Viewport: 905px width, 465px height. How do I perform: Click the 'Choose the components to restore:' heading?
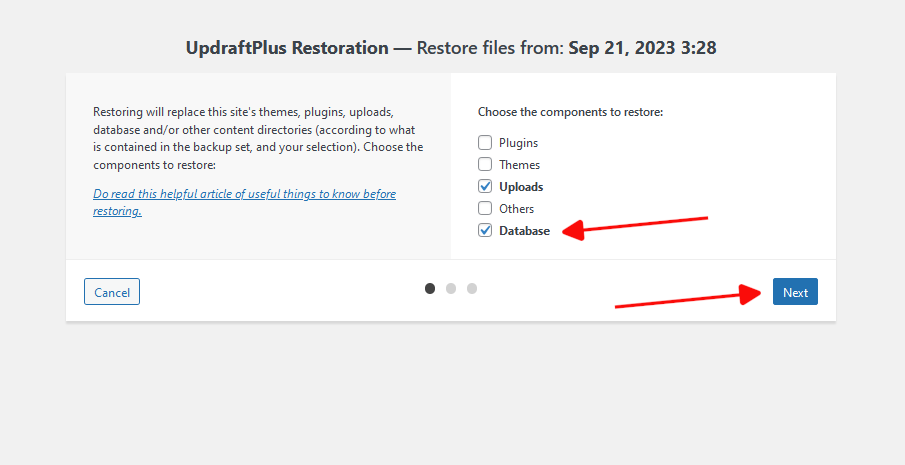570,112
